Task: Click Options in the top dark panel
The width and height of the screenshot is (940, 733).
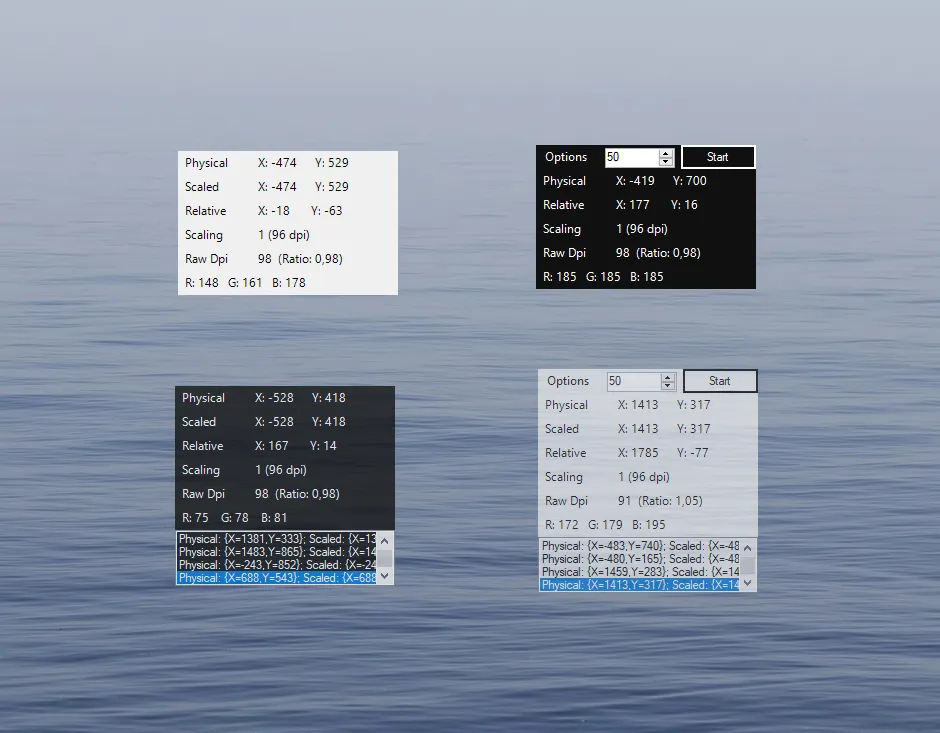Action: tap(566, 157)
